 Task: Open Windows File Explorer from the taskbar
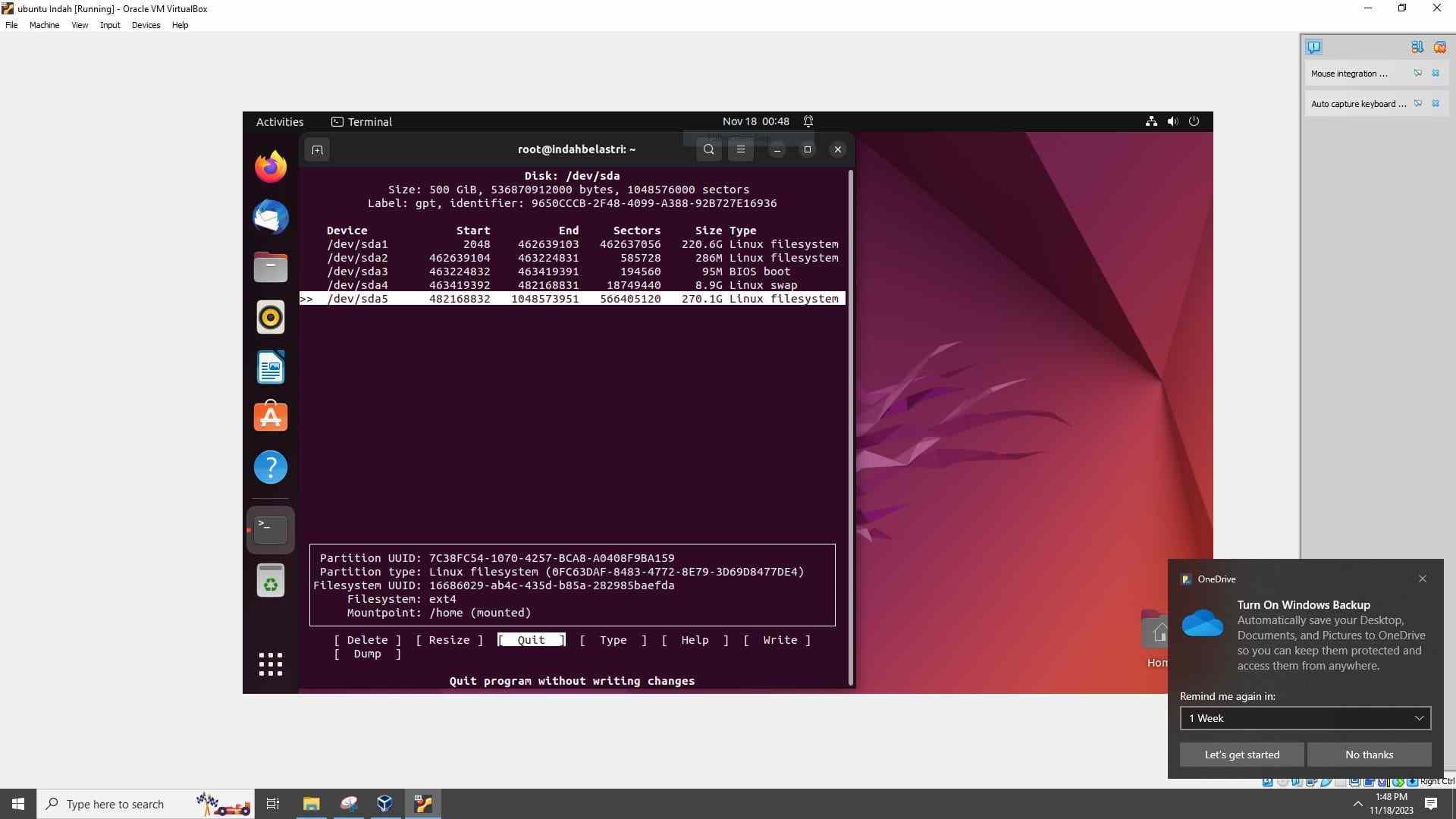point(312,804)
